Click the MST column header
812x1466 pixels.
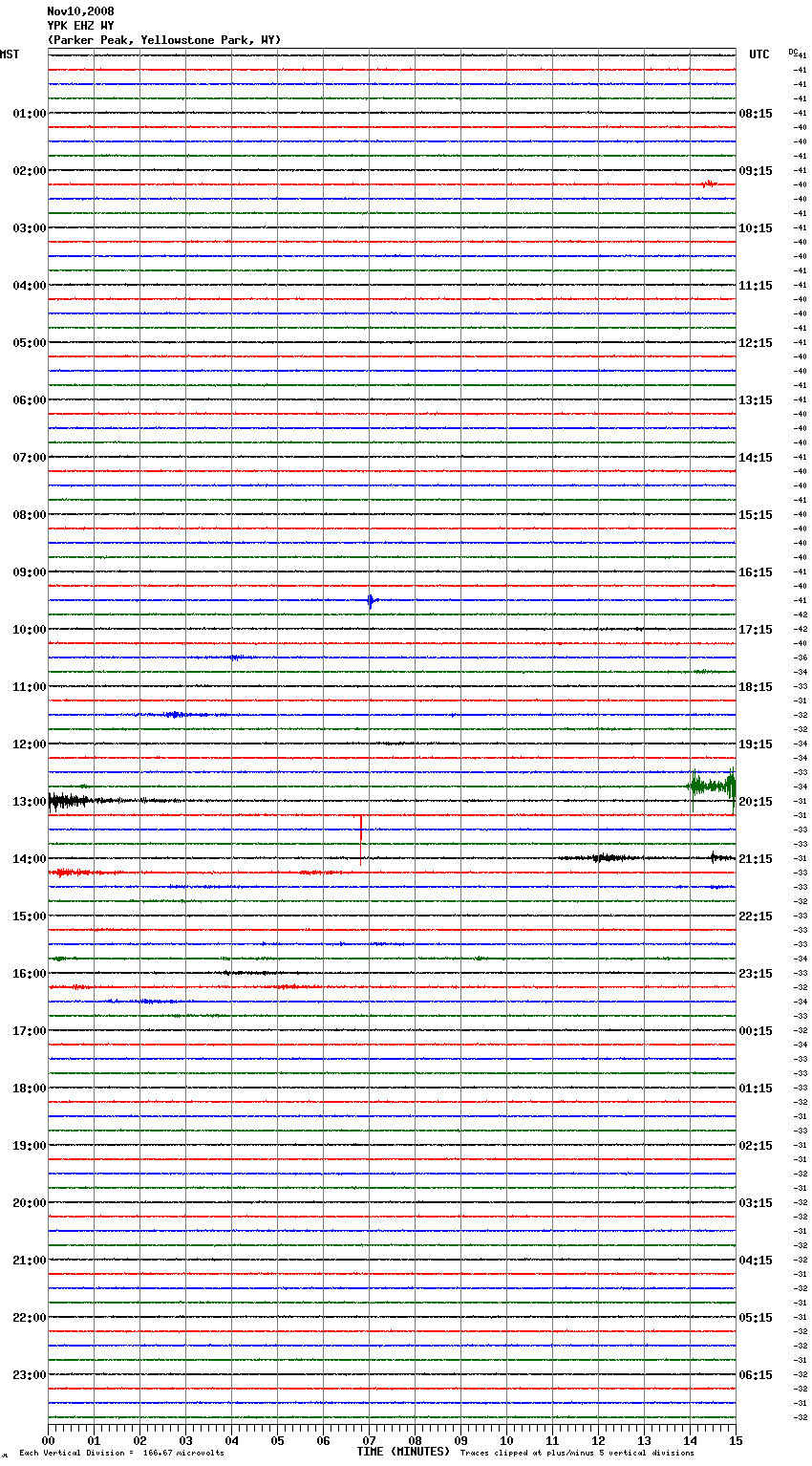[x=10, y=54]
